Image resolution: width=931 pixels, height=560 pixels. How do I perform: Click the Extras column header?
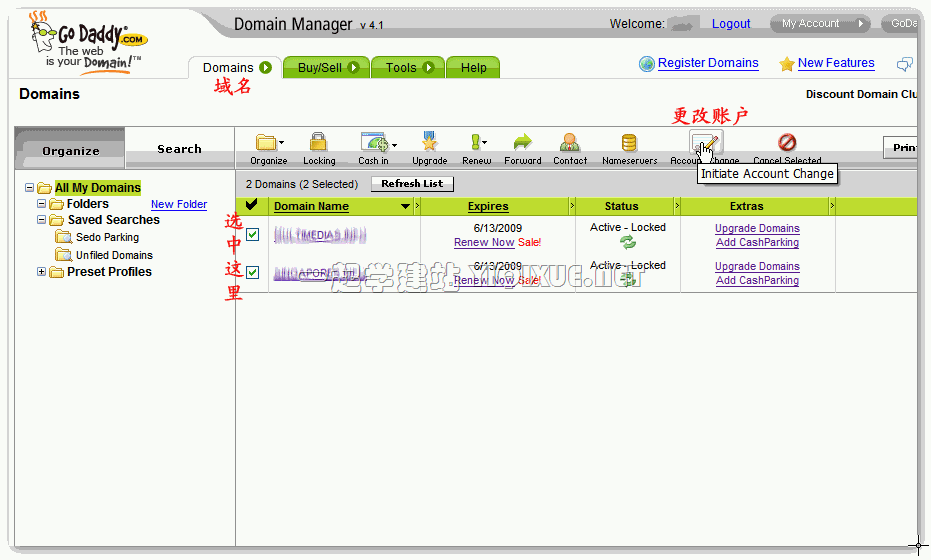(x=746, y=206)
